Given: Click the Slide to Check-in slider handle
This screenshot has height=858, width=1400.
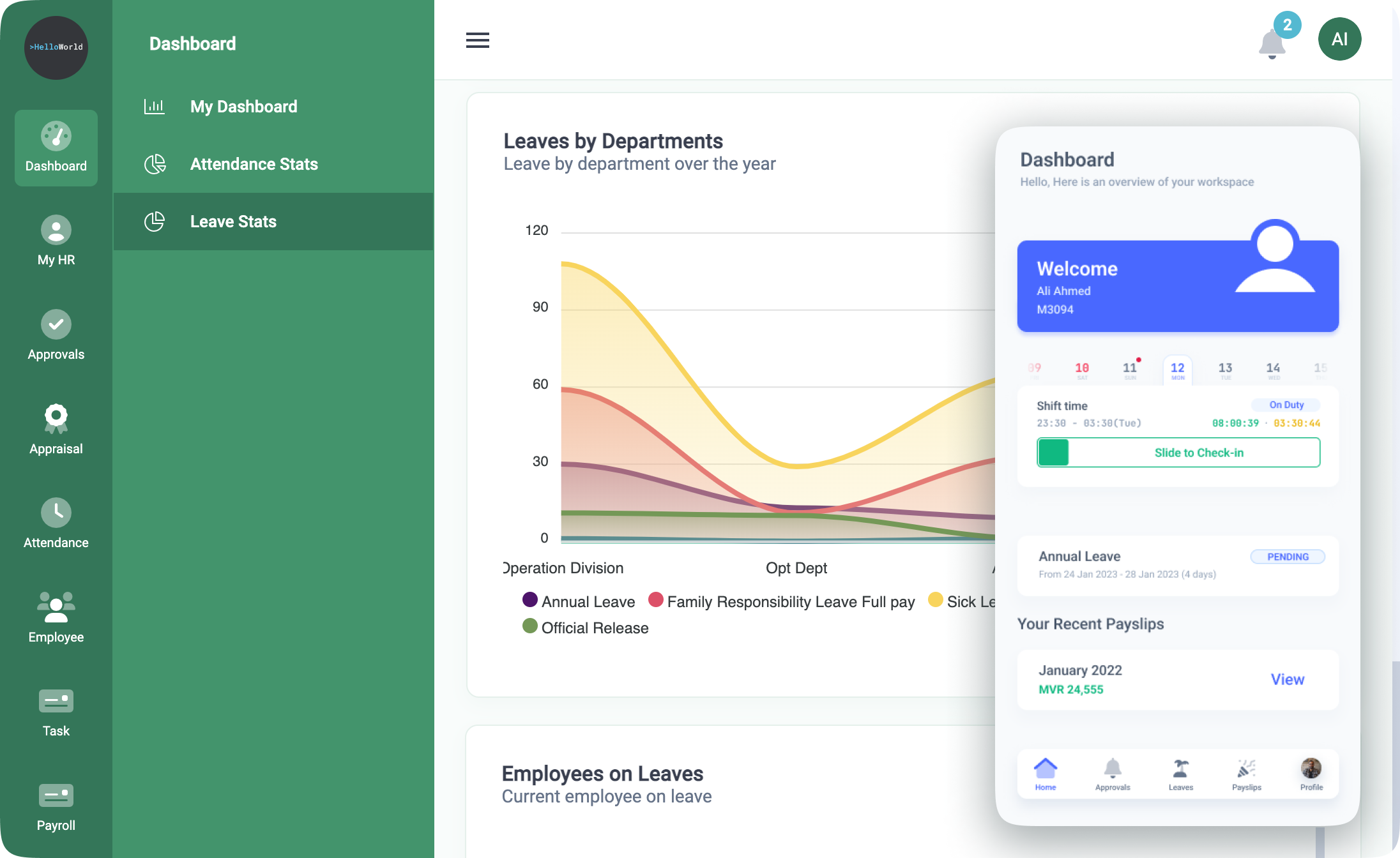Looking at the screenshot, I should 1053,453.
